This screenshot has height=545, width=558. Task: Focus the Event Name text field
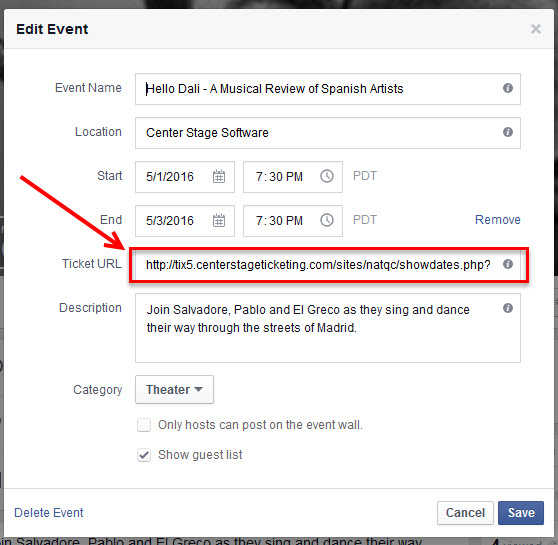328,89
